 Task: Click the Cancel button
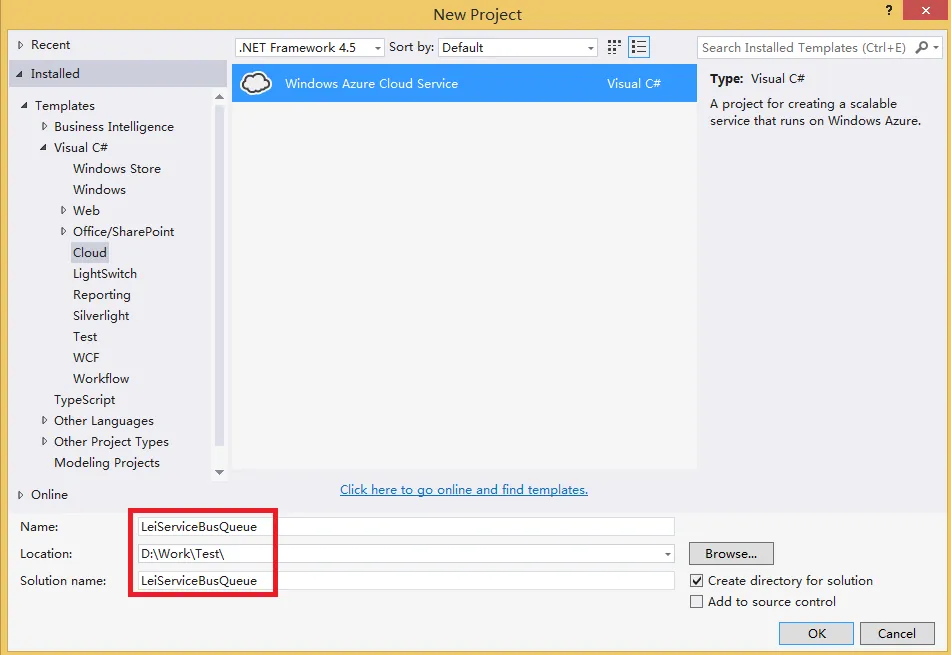coord(897,633)
